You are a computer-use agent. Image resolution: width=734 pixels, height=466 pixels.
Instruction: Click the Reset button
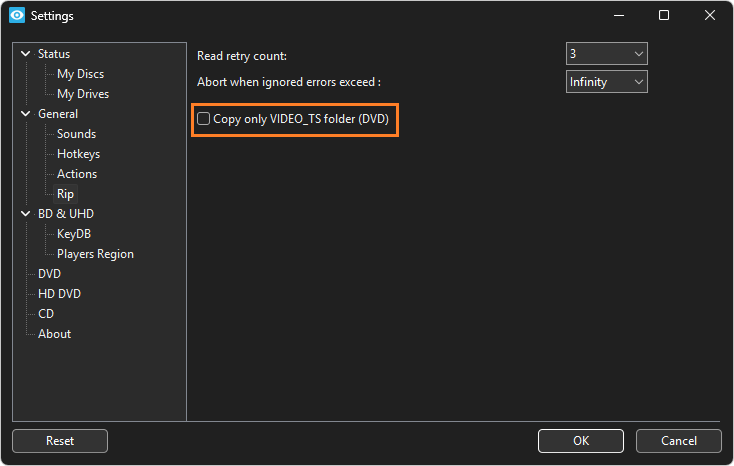pyautogui.click(x=60, y=441)
